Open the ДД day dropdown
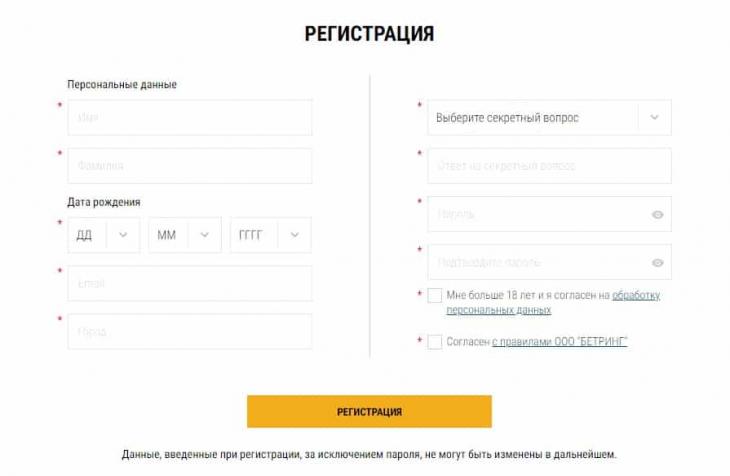730x476 pixels. click(x=104, y=235)
